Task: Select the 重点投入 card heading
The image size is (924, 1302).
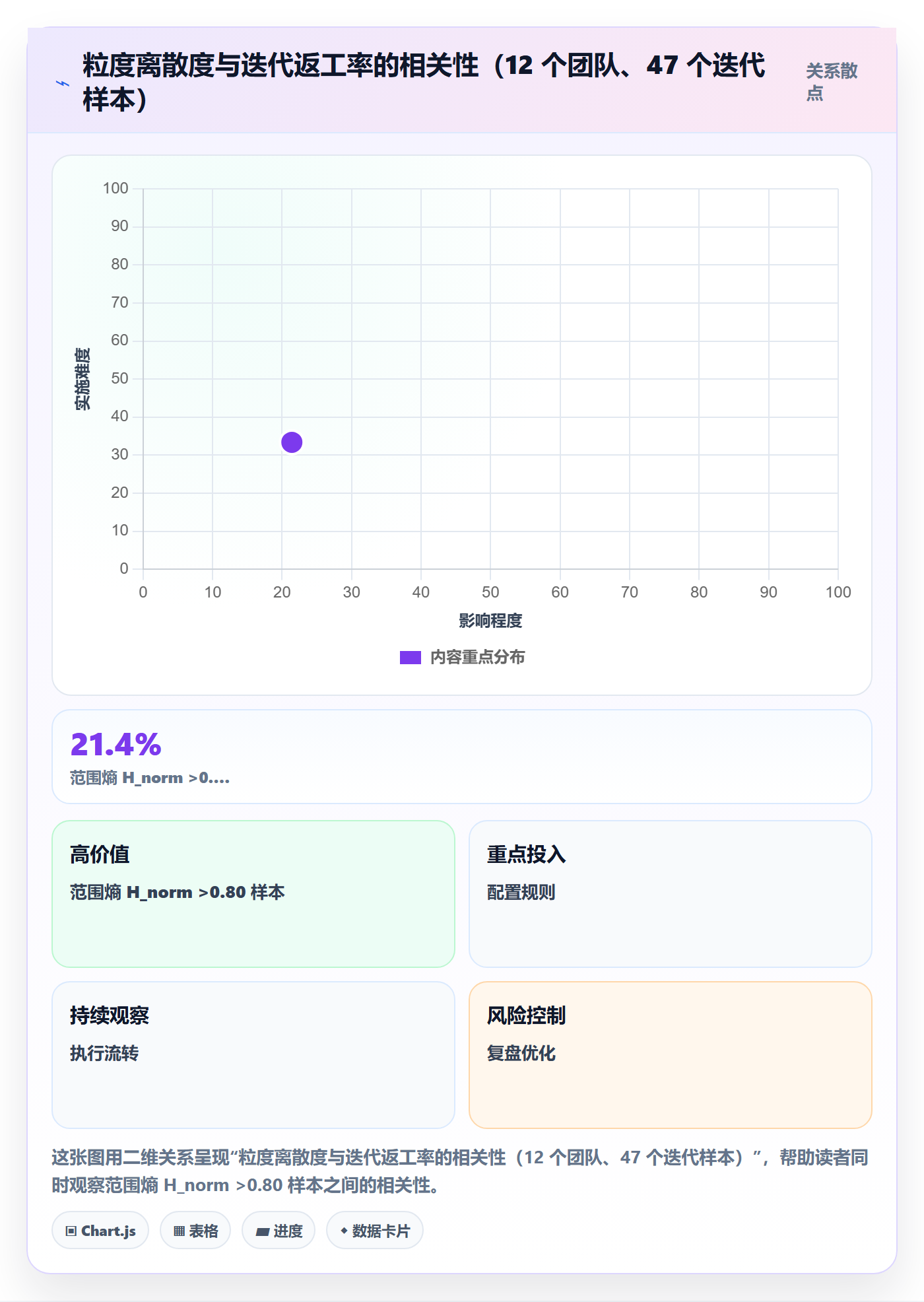Action: point(526,854)
